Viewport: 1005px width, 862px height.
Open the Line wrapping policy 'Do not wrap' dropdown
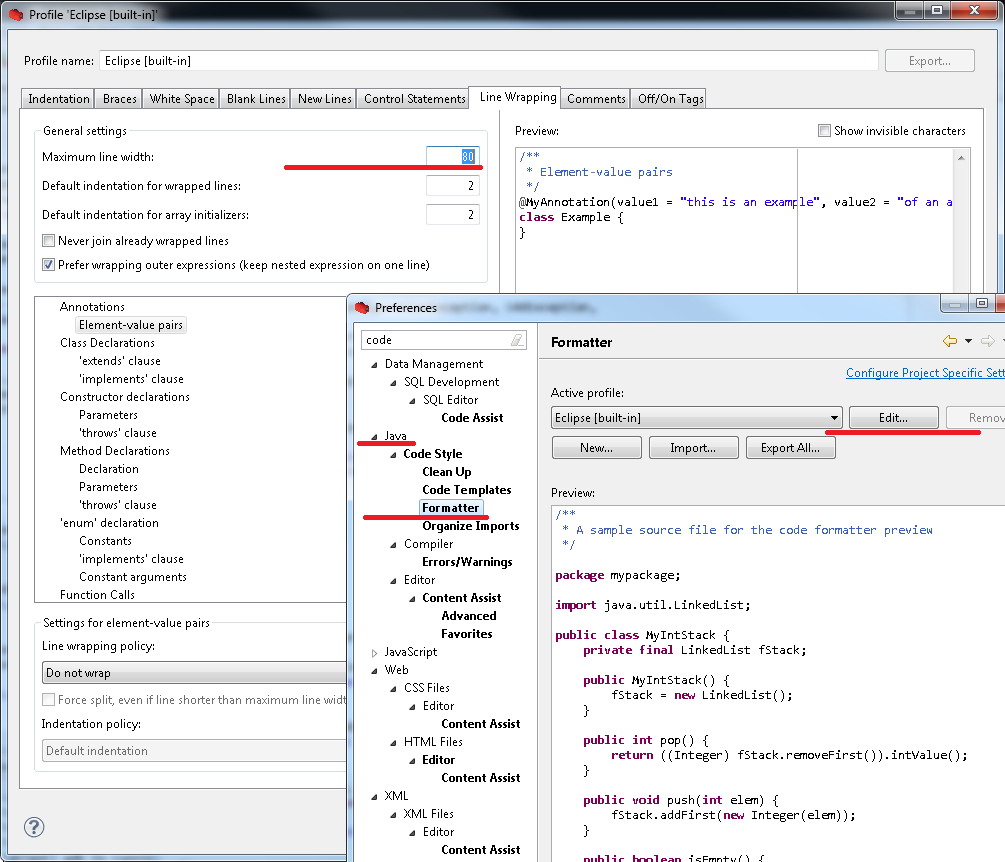(x=194, y=673)
